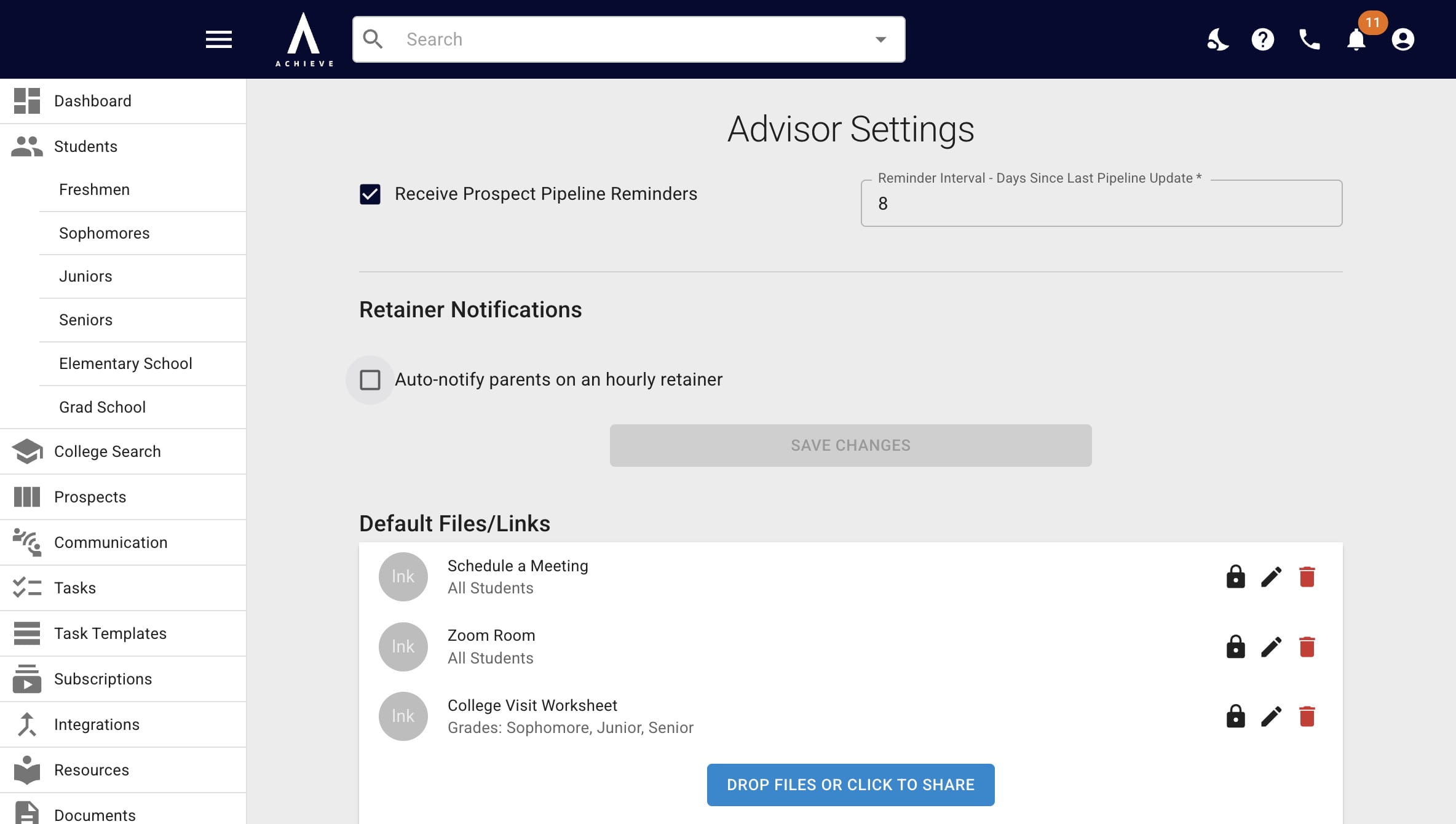Image resolution: width=1456 pixels, height=824 pixels.
Task: Open the help question mark icon
Action: (x=1263, y=39)
